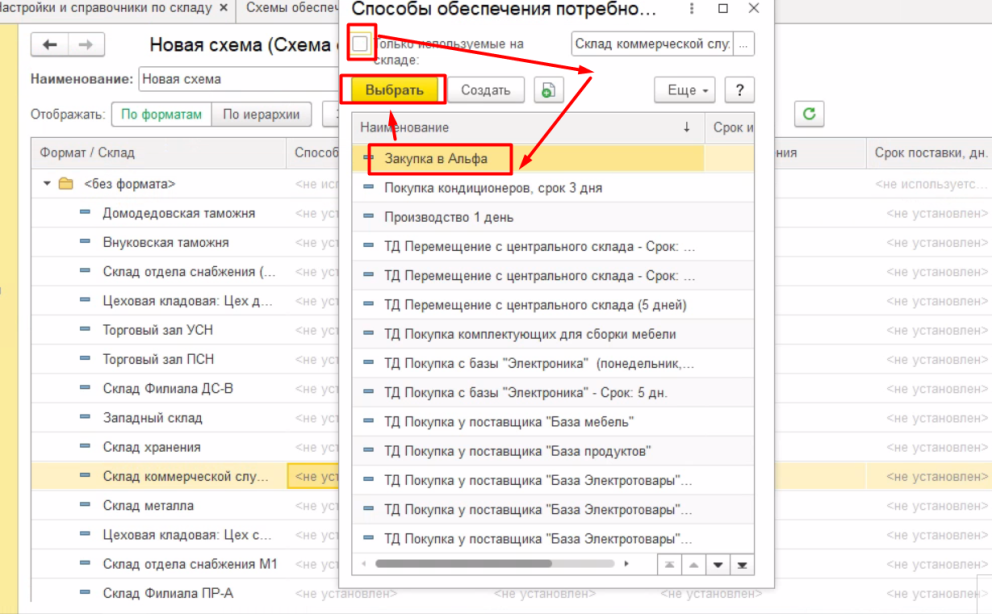This screenshot has height=614, width=992.
Task: Move down one row with arrow icon
Action: [x=717, y=565]
